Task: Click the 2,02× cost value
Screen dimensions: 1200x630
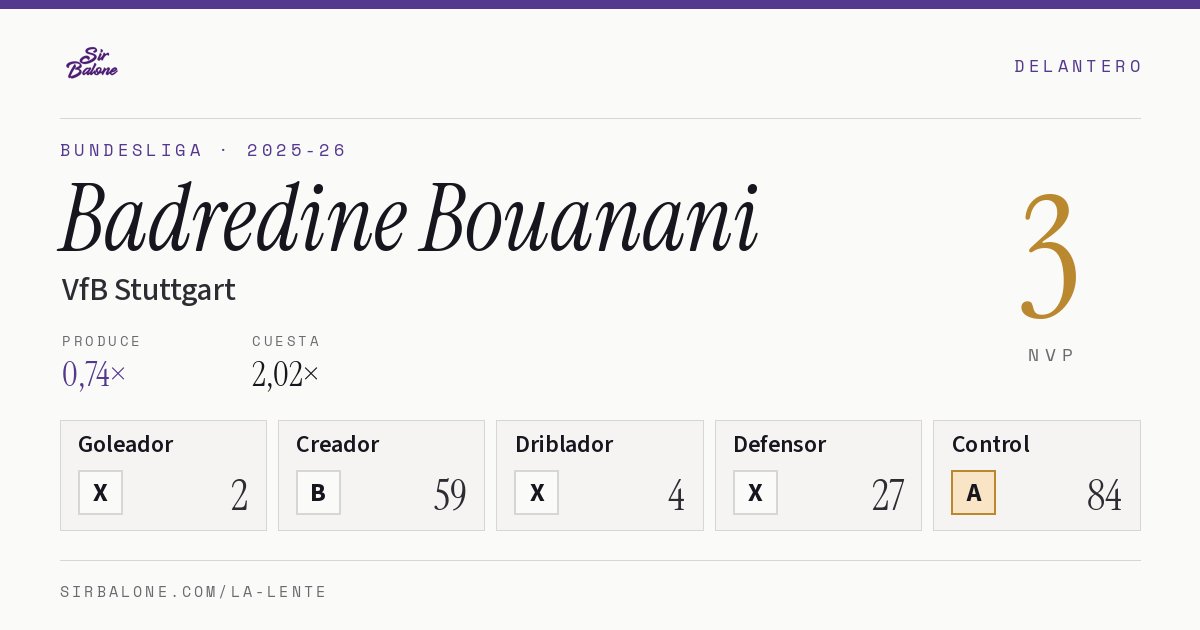Action: coord(286,374)
